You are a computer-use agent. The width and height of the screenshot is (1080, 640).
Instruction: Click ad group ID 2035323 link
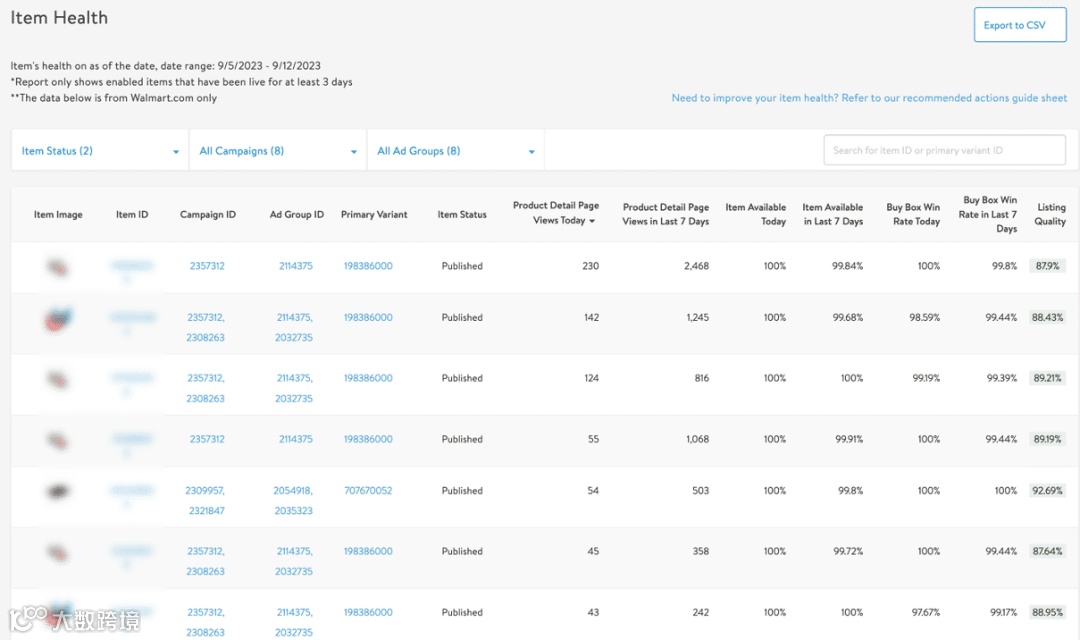click(x=293, y=510)
